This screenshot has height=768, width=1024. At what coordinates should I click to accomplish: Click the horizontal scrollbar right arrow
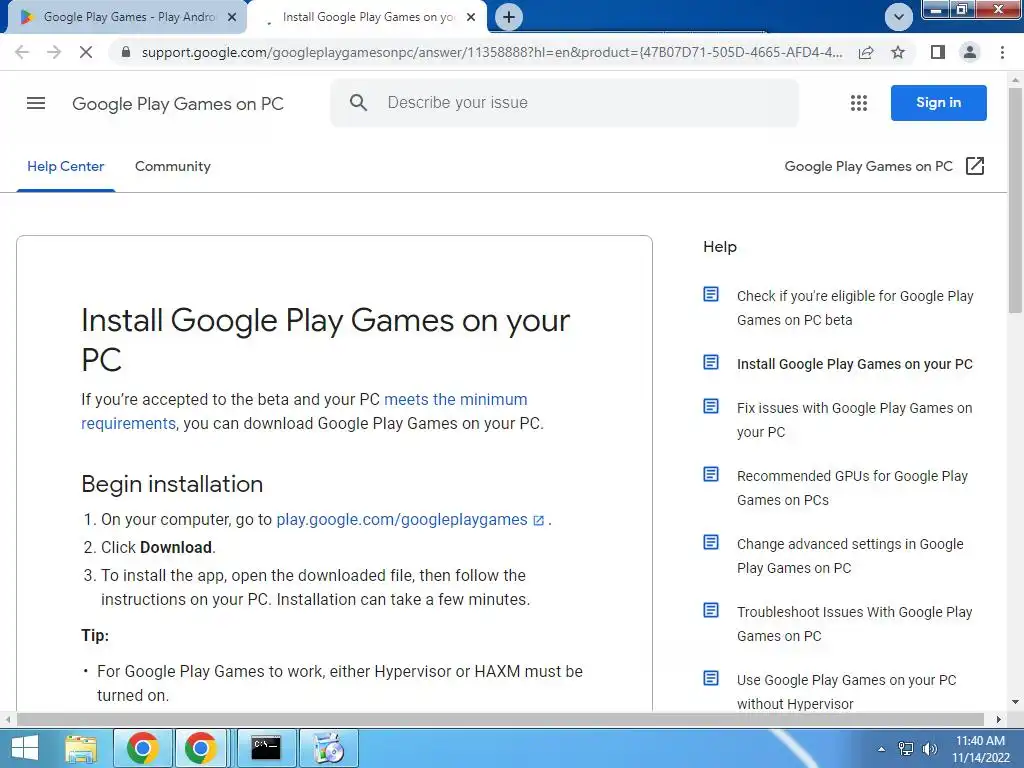coord(999,720)
